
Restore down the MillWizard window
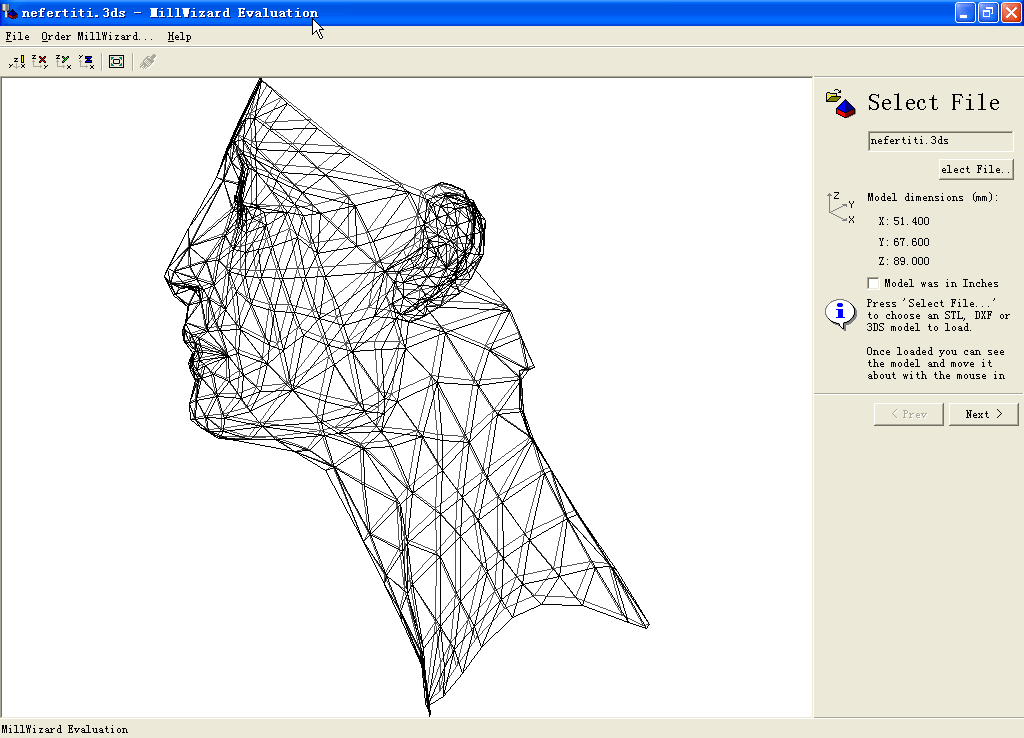pyautogui.click(x=987, y=12)
